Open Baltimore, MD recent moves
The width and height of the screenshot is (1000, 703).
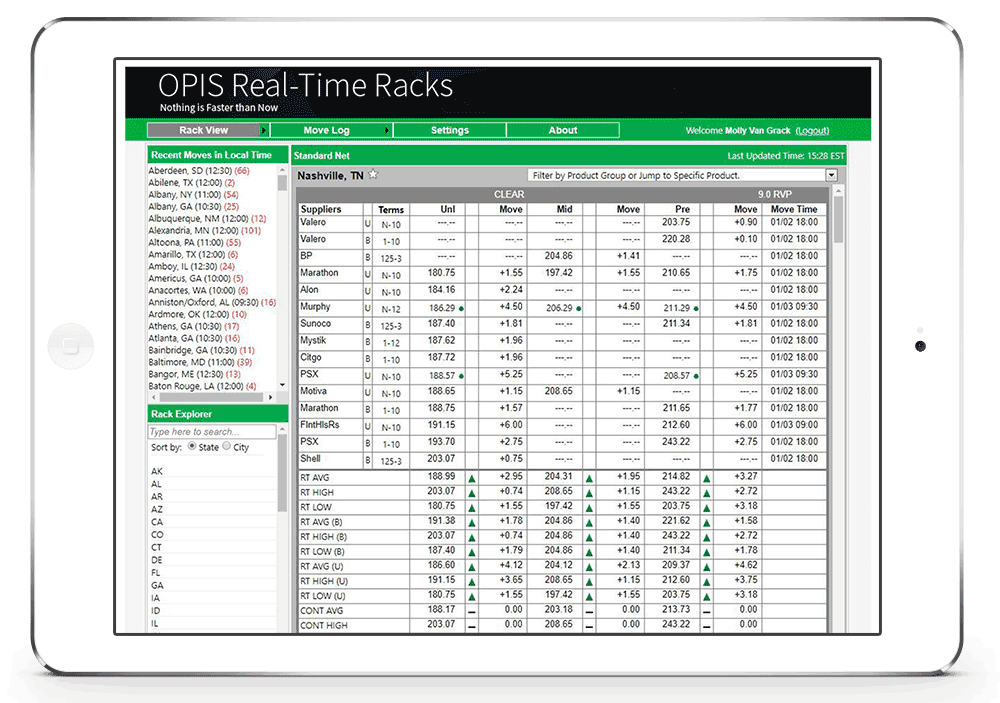[x=200, y=362]
